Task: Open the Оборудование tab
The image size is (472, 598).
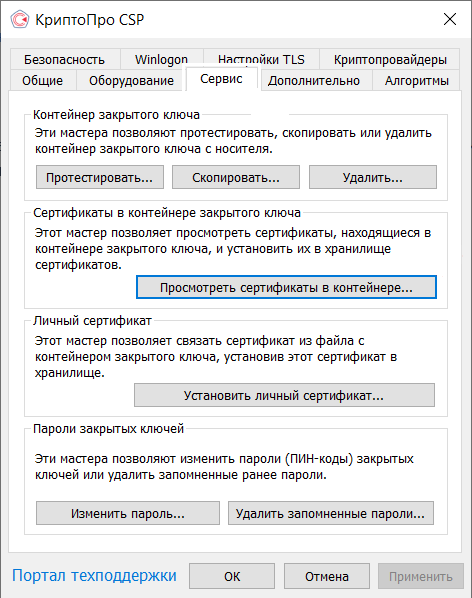Action: [x=131, y=80]
